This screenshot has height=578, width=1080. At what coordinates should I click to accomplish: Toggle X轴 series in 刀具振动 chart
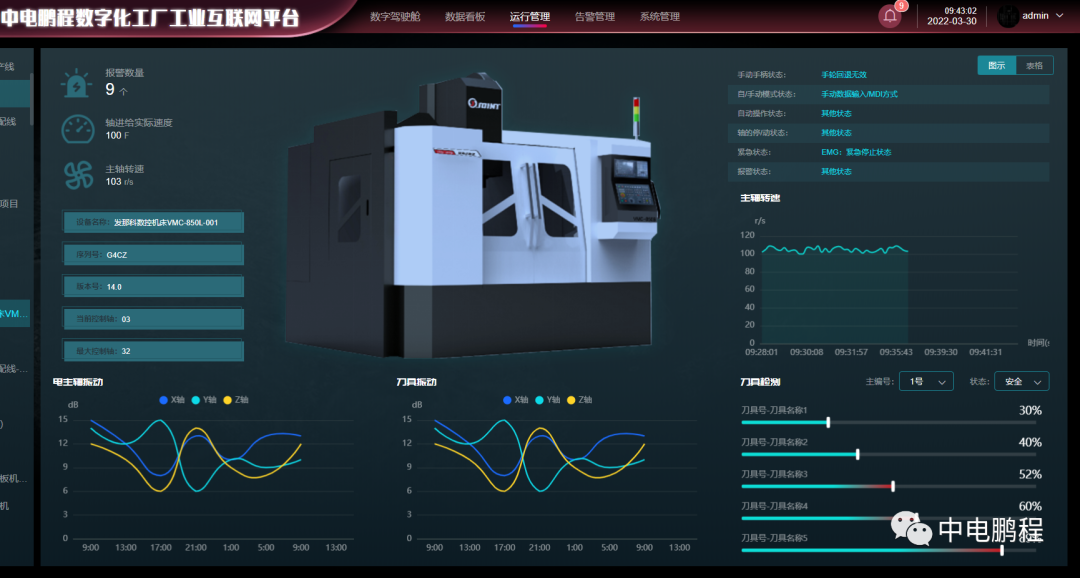point(515,400)
